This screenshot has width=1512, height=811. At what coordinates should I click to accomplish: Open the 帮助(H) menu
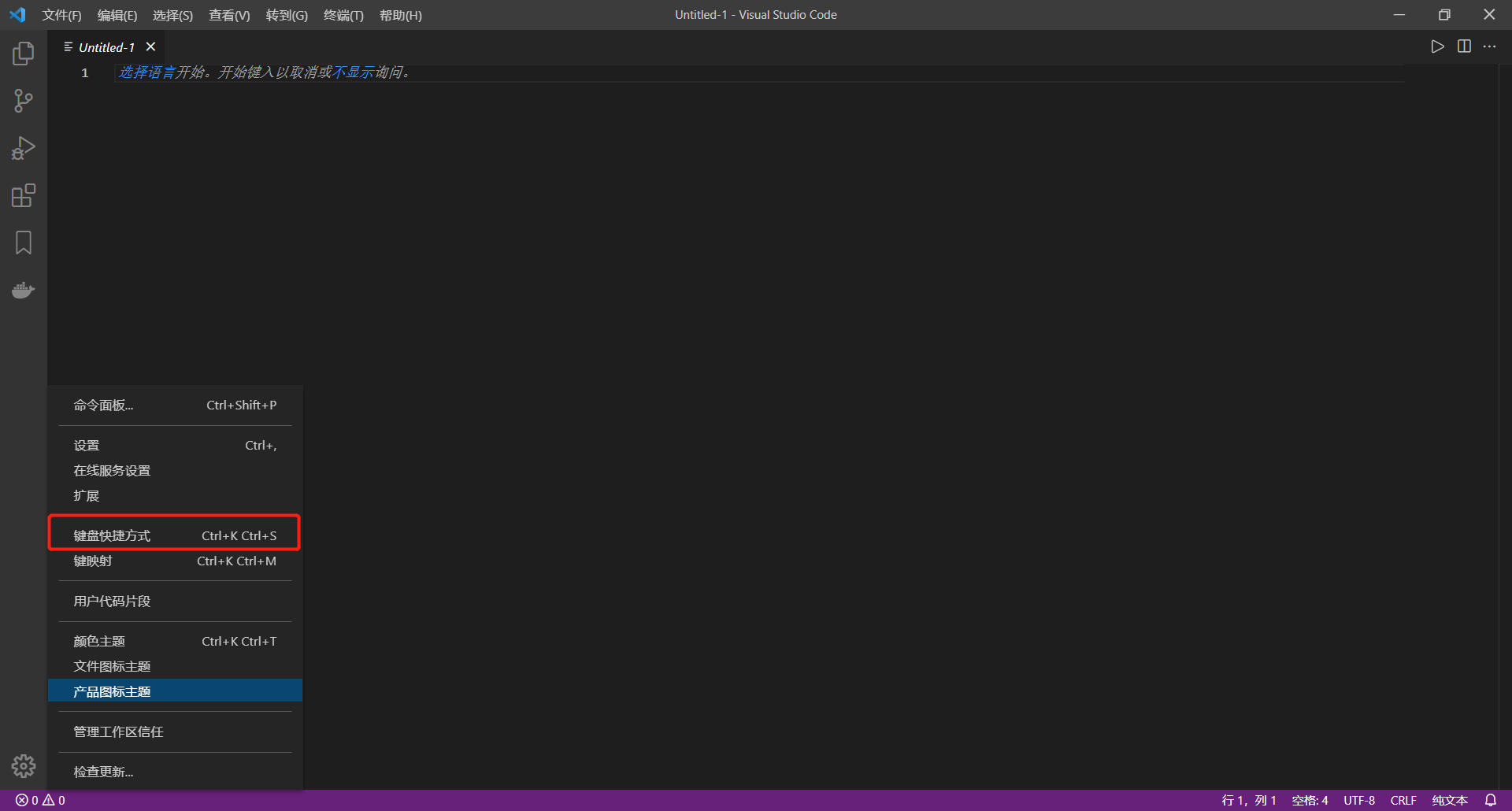[401, 15]
